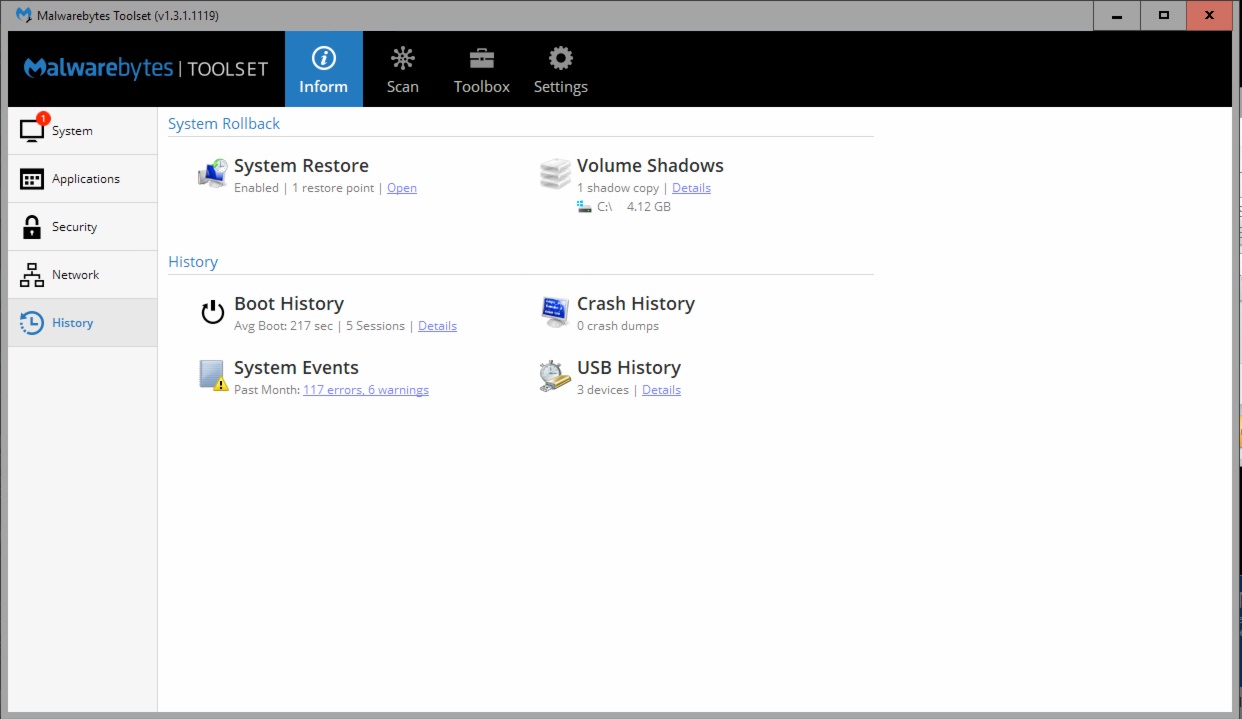Click the USB History icon
This screenshot has height=719, width=1242.
[x=555, y=376]
